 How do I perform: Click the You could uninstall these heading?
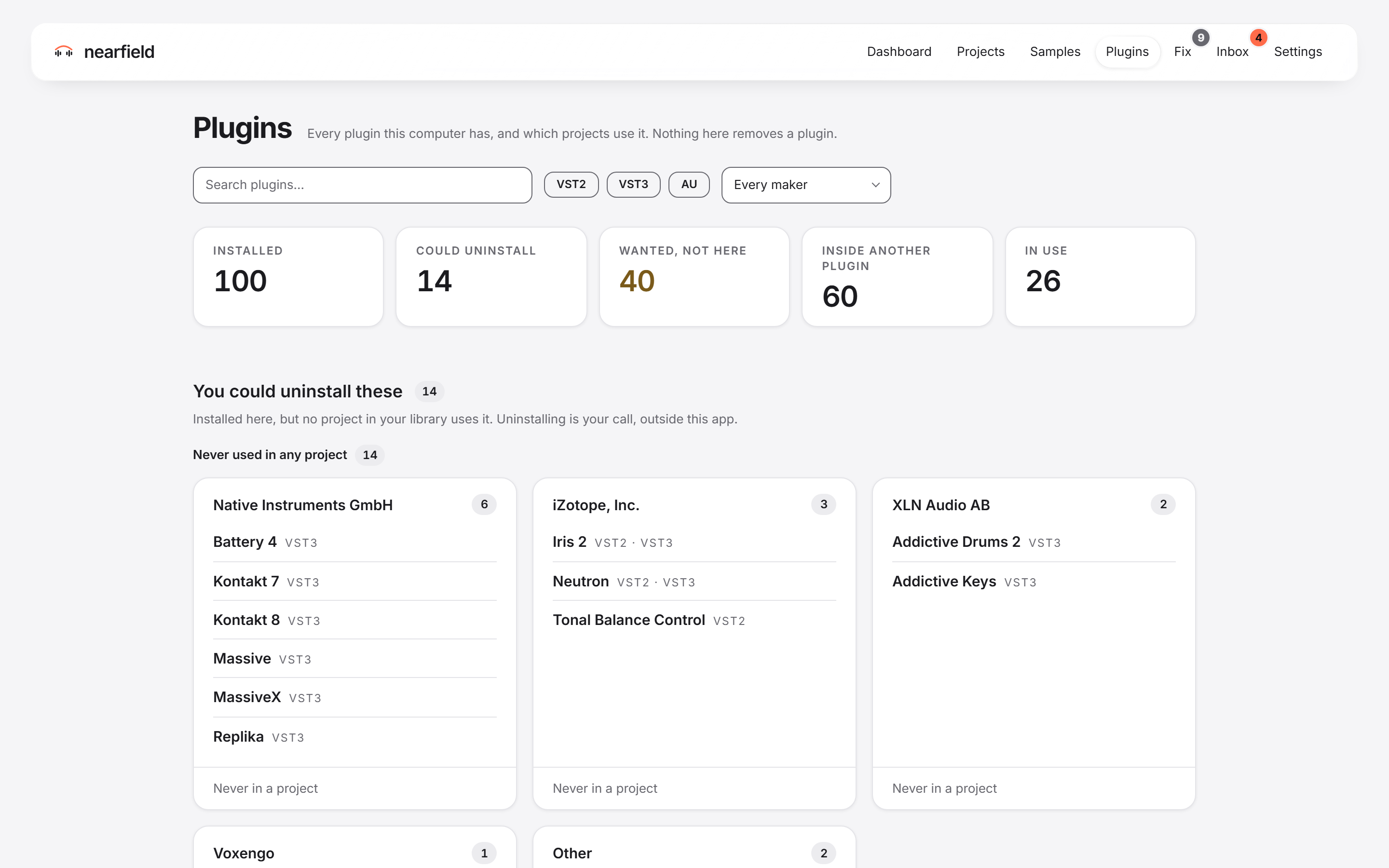tap(297, 392)
